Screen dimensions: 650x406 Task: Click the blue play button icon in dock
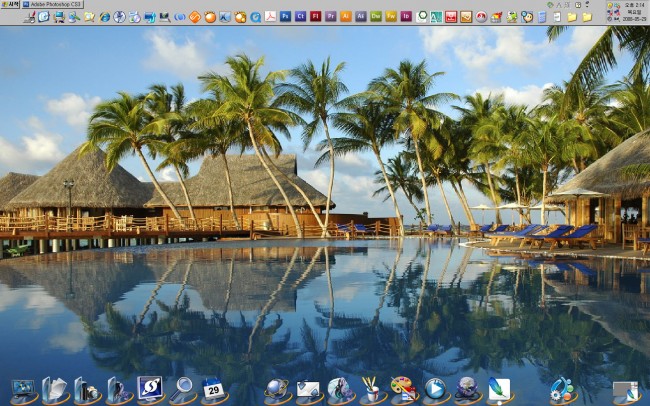pyautogui.click(x=434, y=389)
